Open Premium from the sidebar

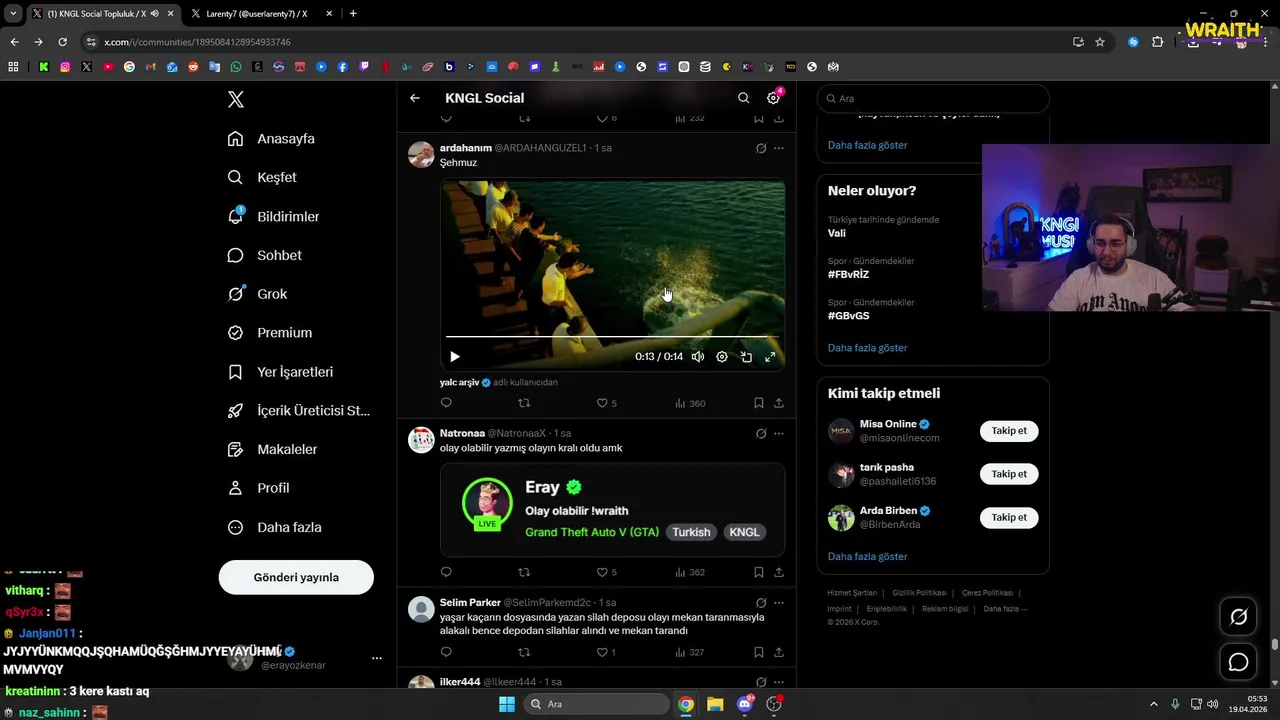click(x=270, y=333)
